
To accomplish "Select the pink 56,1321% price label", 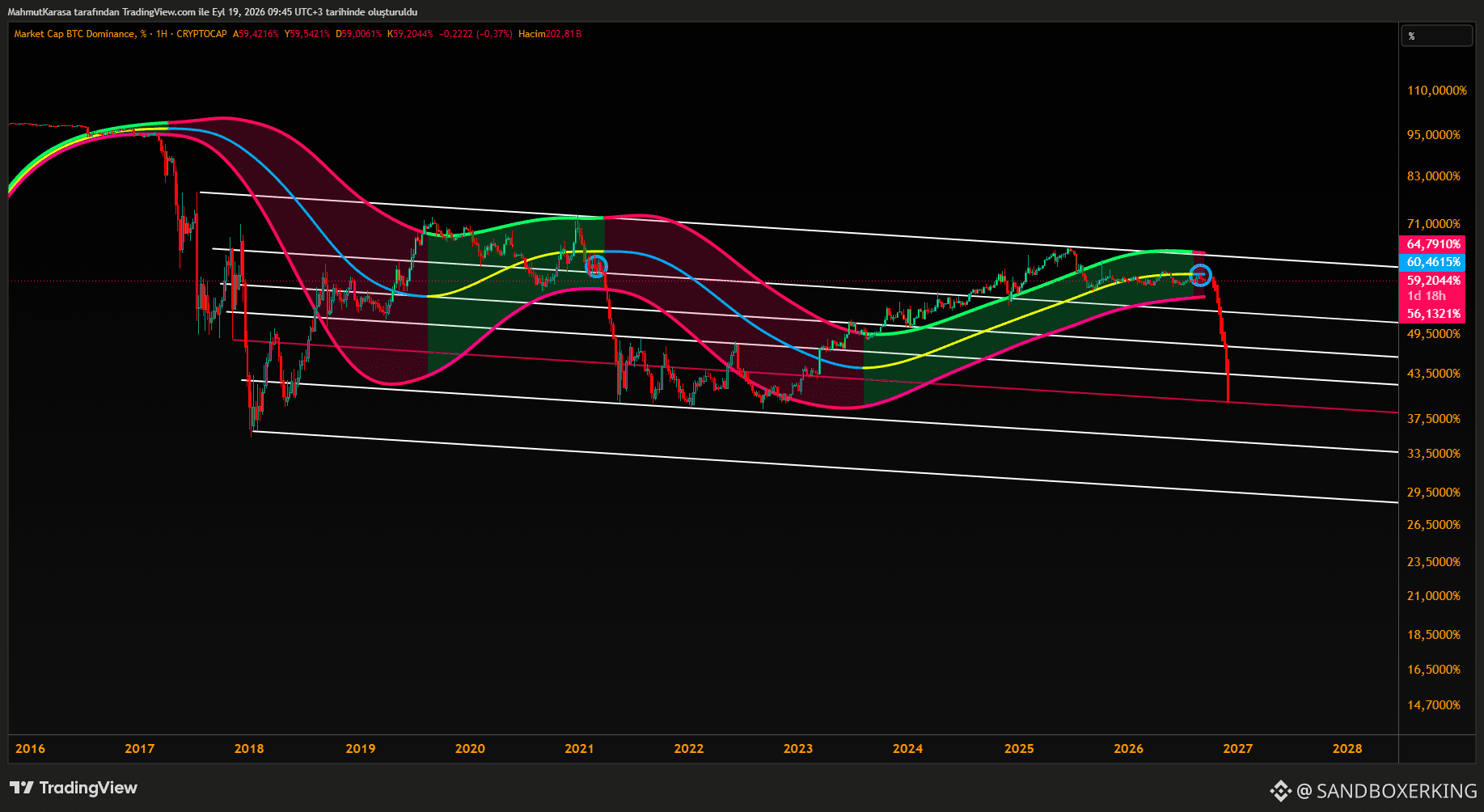I will click(x=1434, y=314).
